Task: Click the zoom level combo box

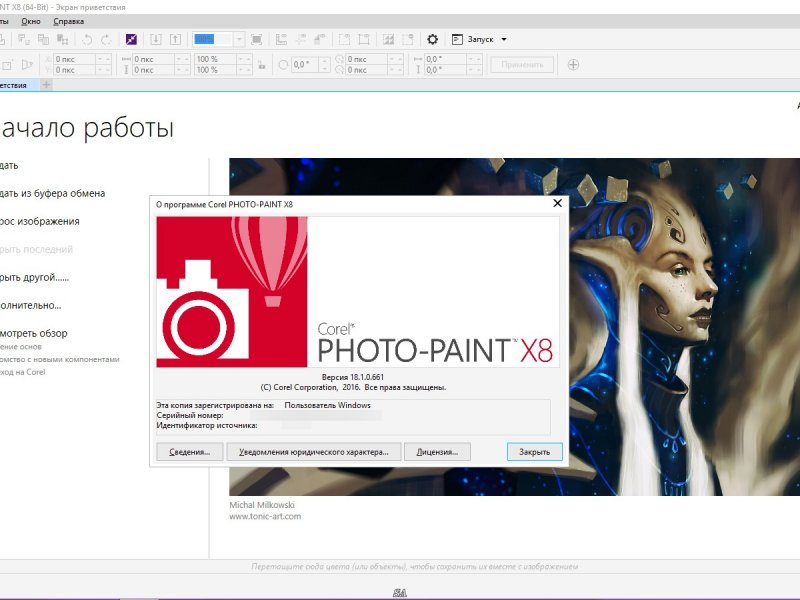Action: tap(218, 39)
